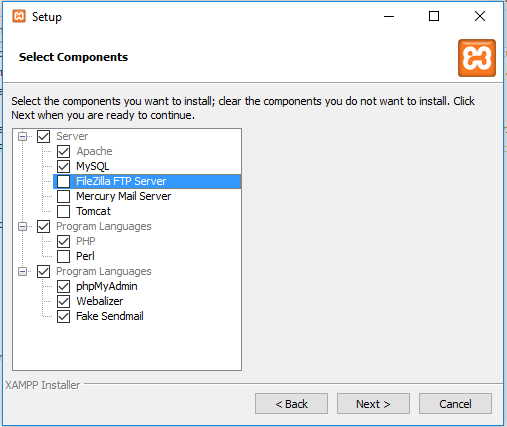The height and width of the screenshot is (427, 507).
Task: Collapse the Program Languages node above phpMyAdmin
Action: (22, 272)
